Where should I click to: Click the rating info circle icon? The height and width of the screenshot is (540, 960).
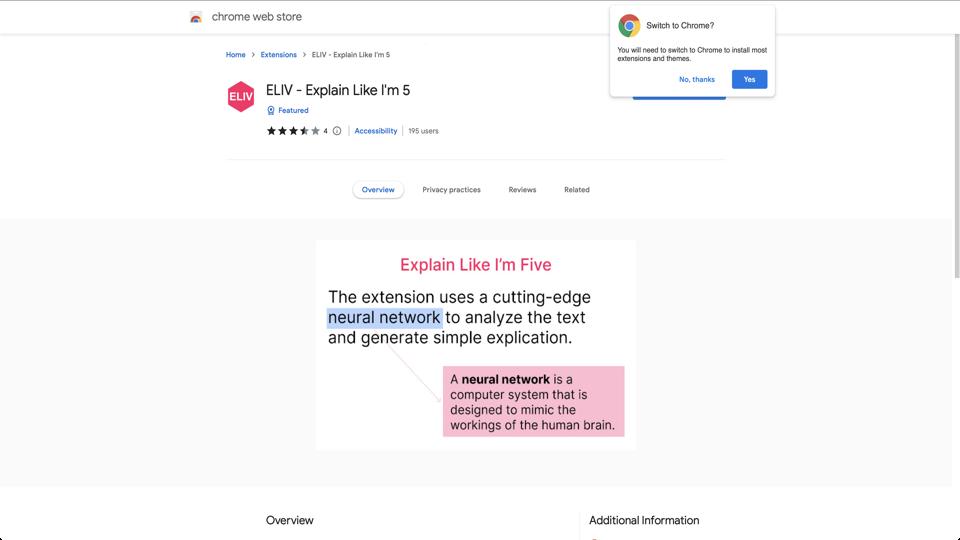337,131
